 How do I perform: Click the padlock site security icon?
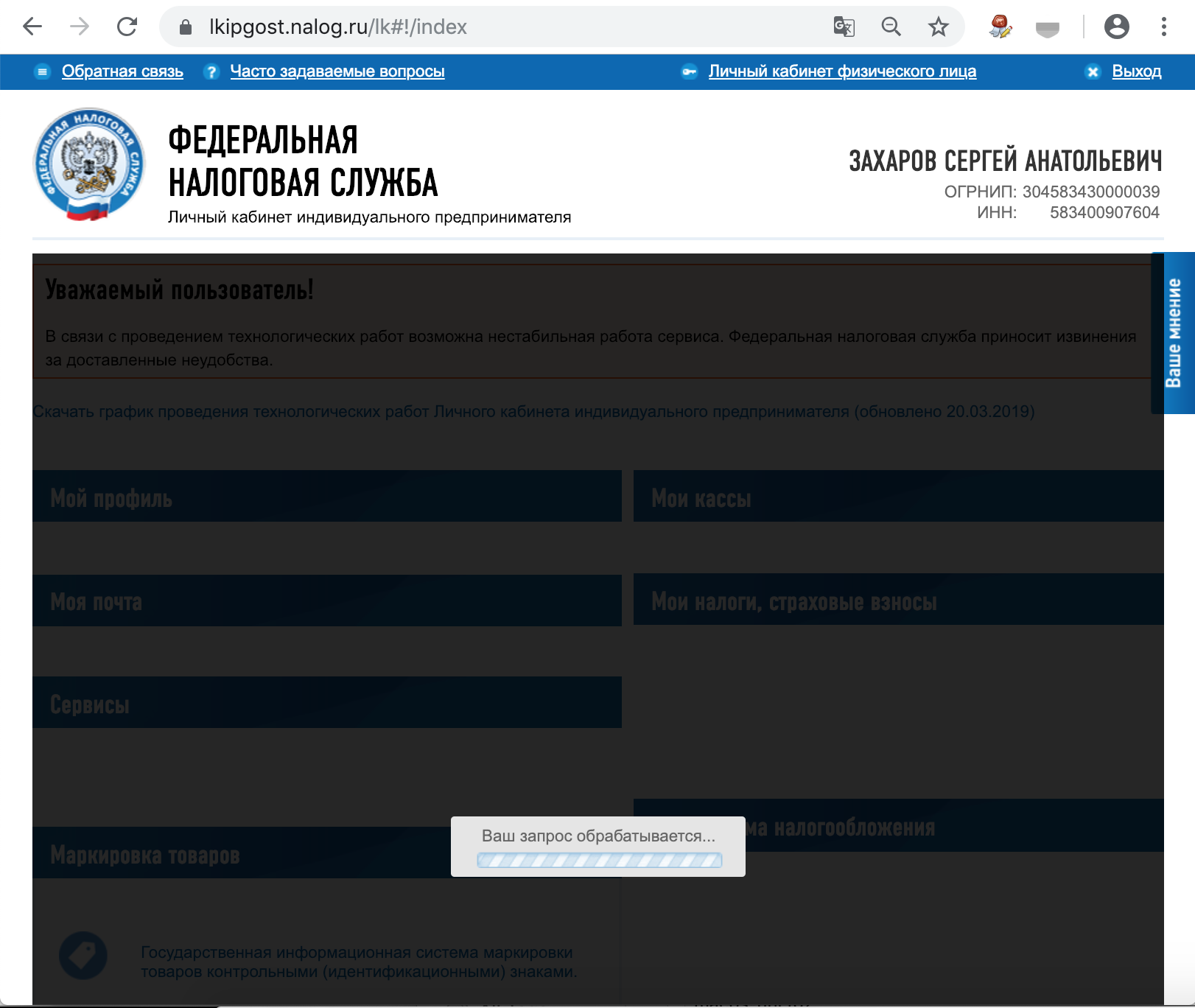click(x=186, y=27)
